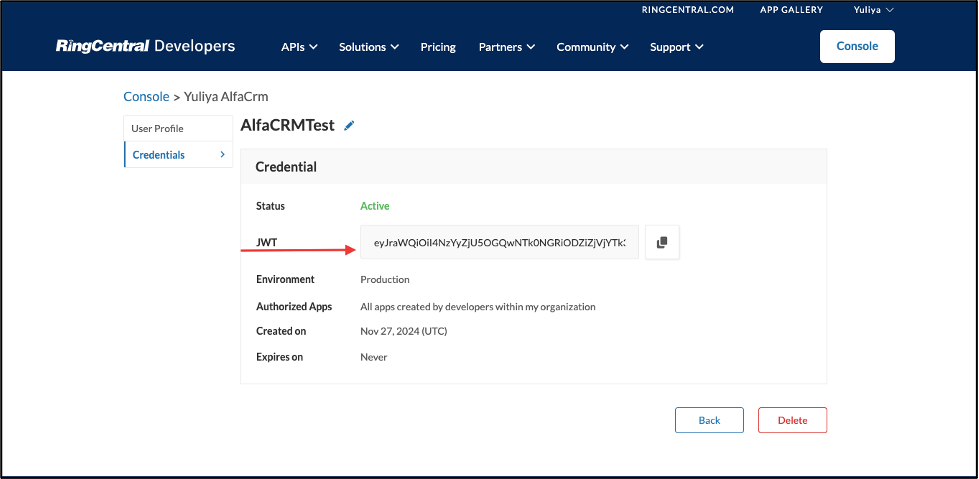Follow the Console breadcrumb link
The height and width of the screenshot is (479, 979).
146,97
